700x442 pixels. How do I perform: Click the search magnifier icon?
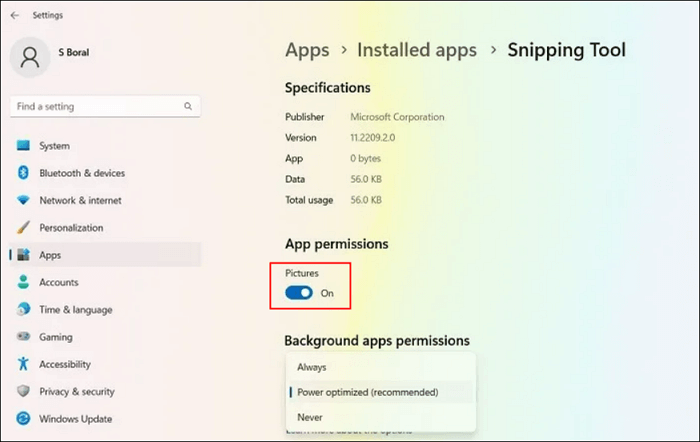[x=188, y=106]
